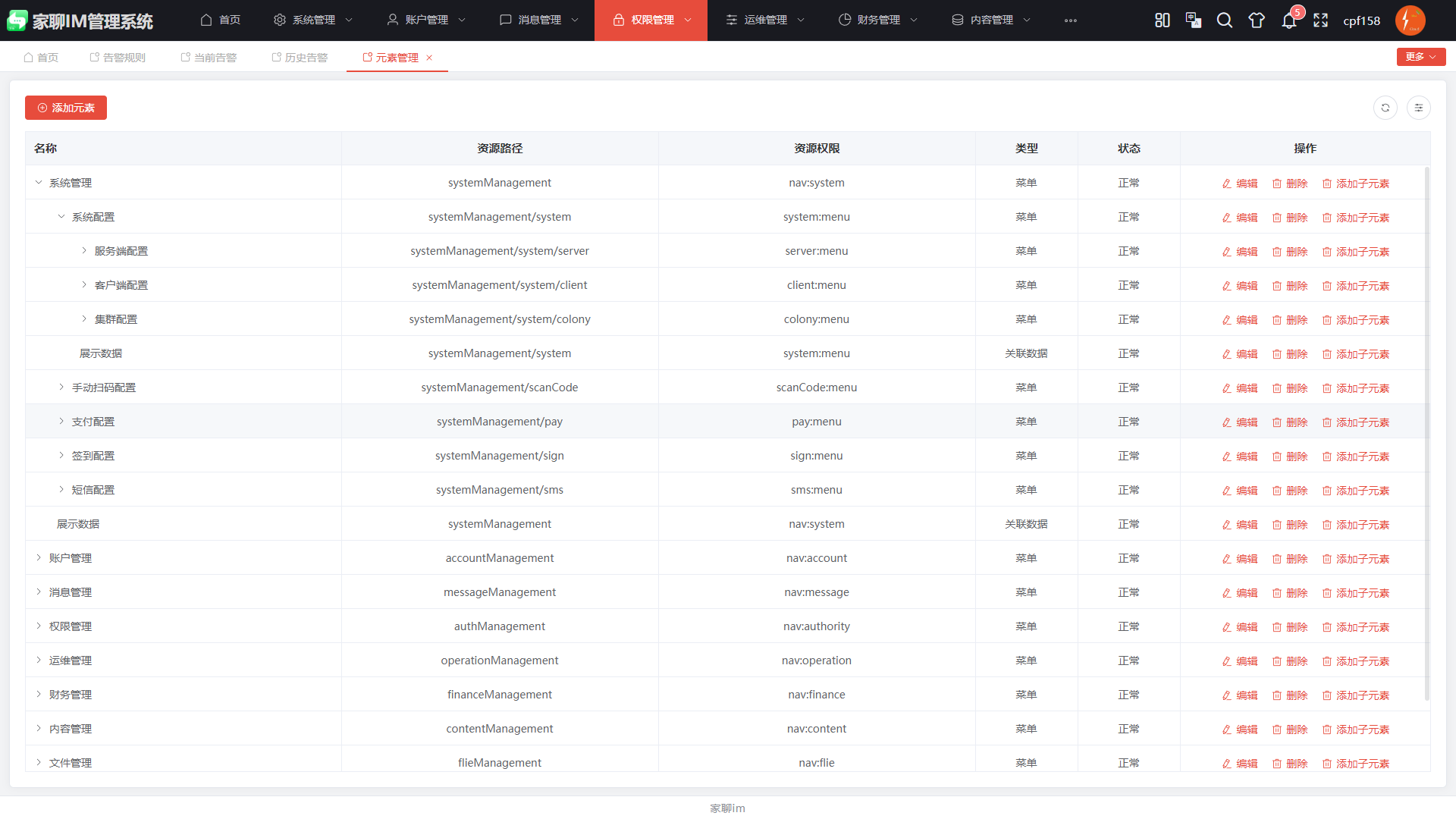Viewport: 1456px width, 819px height.
Task: Expand the 服务端配置 tree row
Action: [x=84, y=251]
